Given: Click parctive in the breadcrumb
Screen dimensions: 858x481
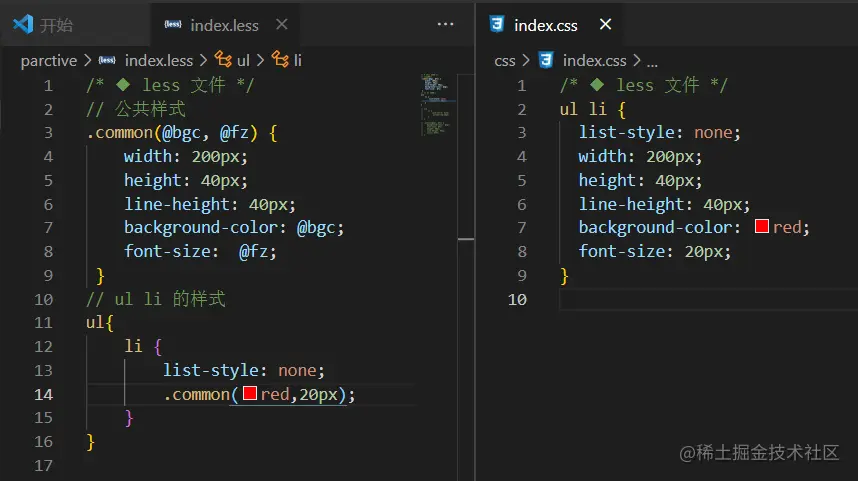Looking at the screenshot, I should click(49, 60).
